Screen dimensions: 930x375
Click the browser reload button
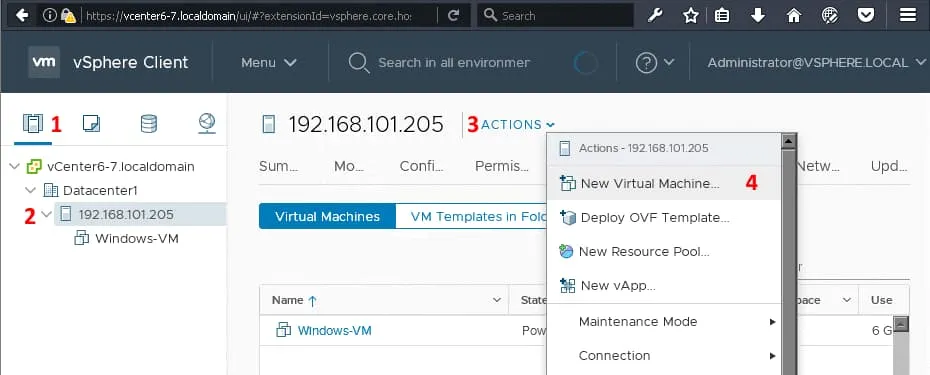coord(454,15)
